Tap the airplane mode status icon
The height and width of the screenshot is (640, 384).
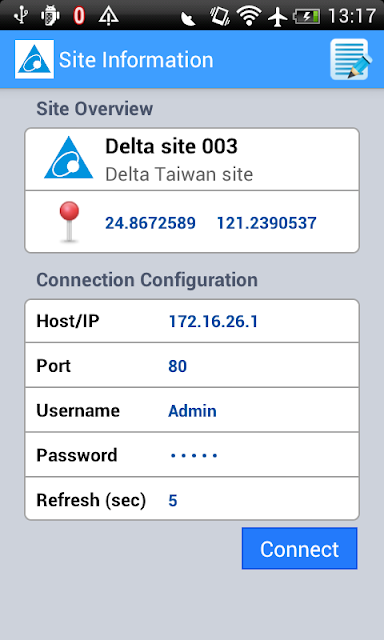point(277,16)
